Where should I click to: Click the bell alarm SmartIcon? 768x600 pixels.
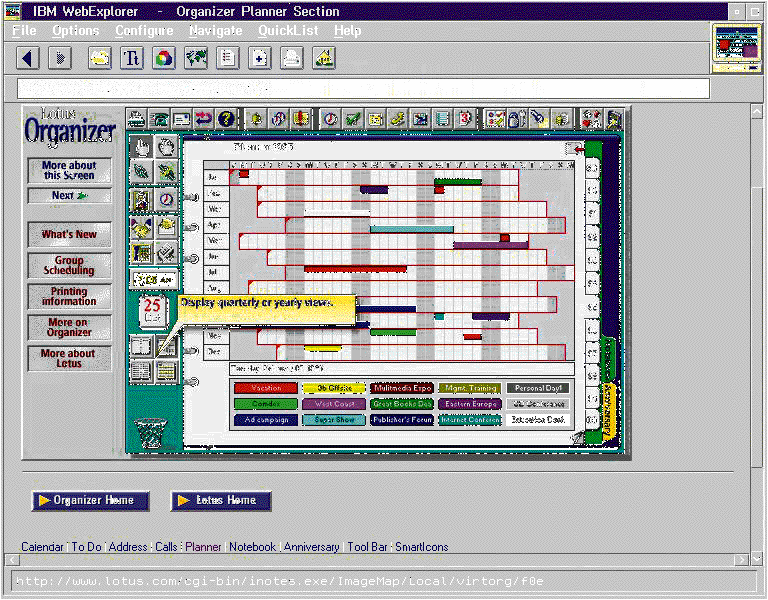[256, 119]
